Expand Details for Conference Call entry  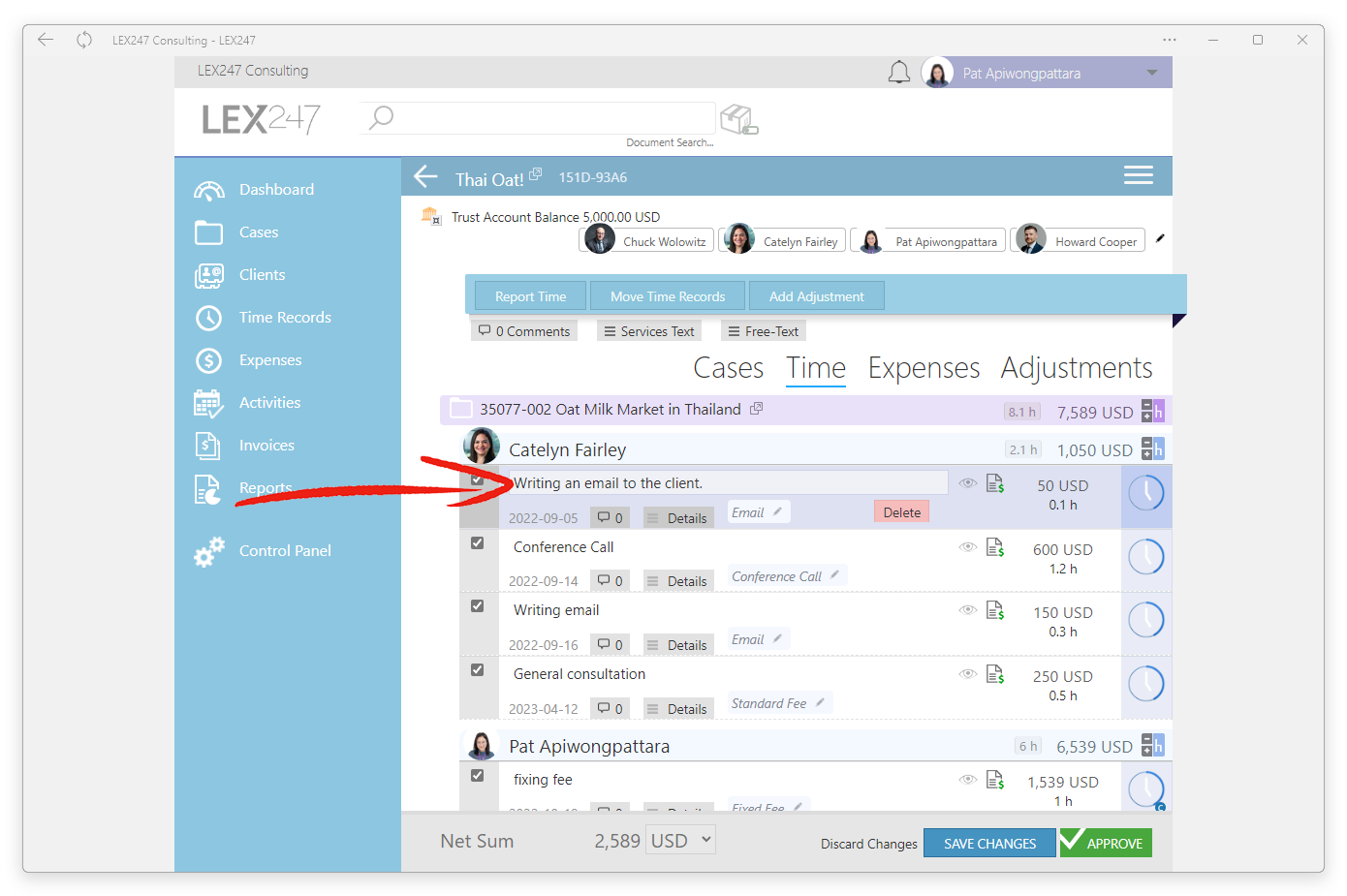[678, 581]
